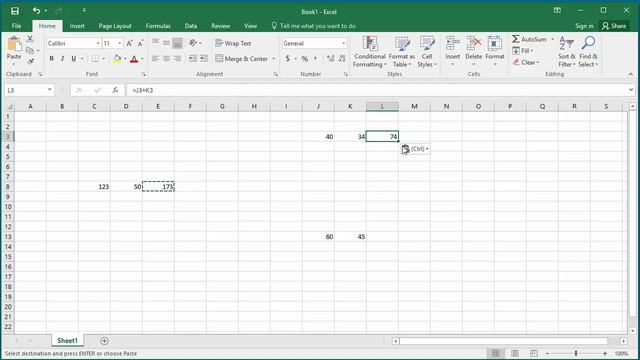Click the Format Painter brush icon
640x360 pixels.
tap(30, 62)
